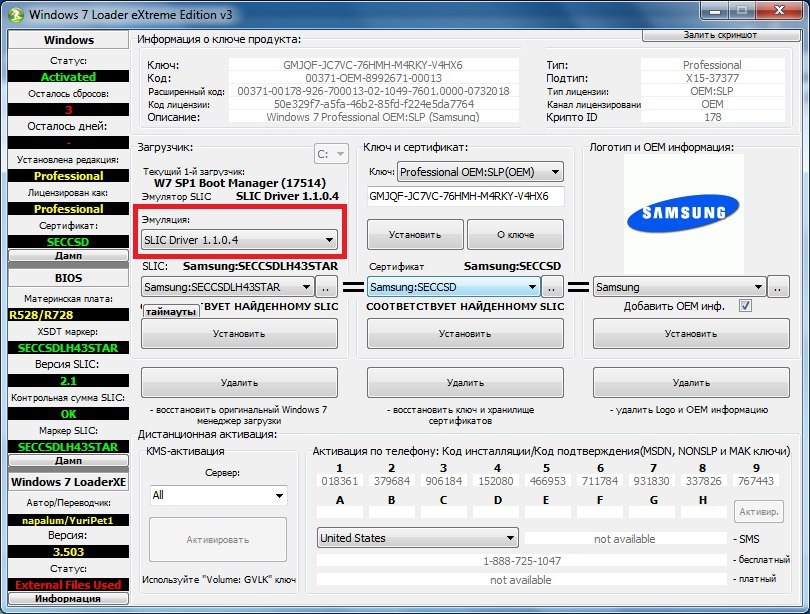The height and width of the screenshot is (614, 810).
Task: Click the version value '3.503'
Action: point(68,552)
